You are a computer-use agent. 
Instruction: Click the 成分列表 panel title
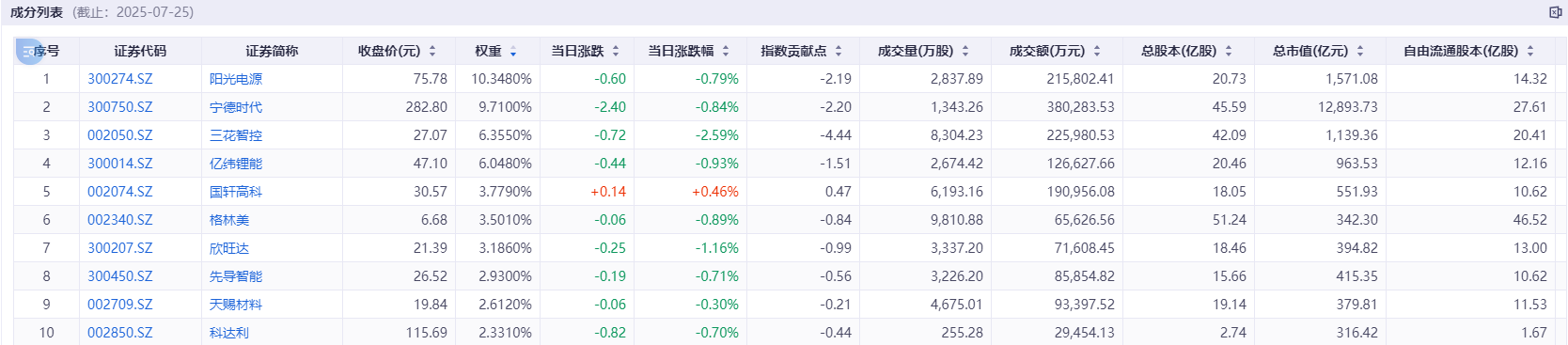37,12
